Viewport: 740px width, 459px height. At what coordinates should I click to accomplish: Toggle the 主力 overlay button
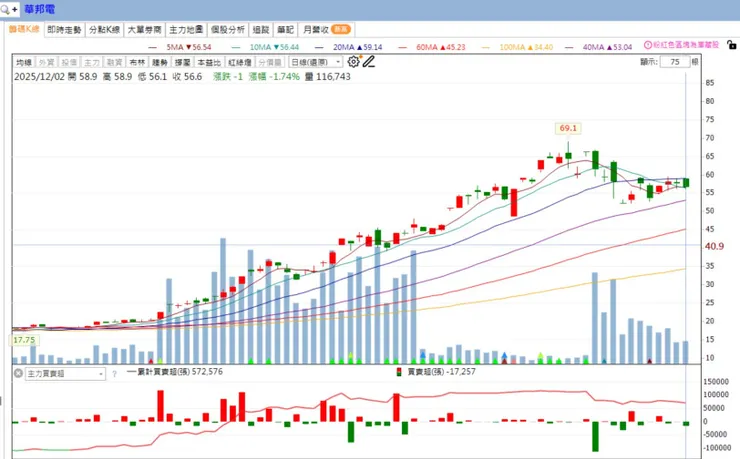[92, 62]
